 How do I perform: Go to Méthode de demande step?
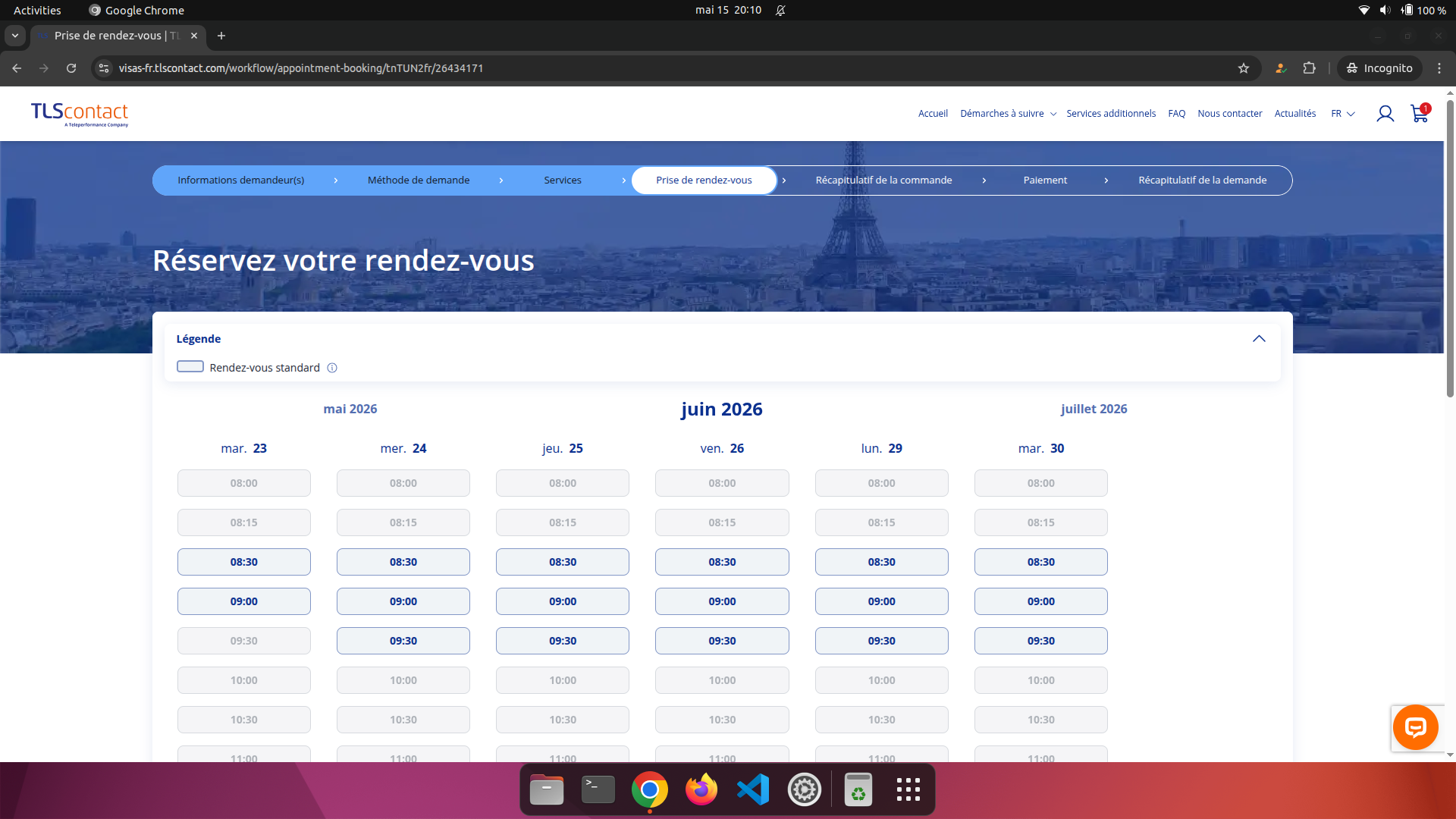(x=419, y=180)
